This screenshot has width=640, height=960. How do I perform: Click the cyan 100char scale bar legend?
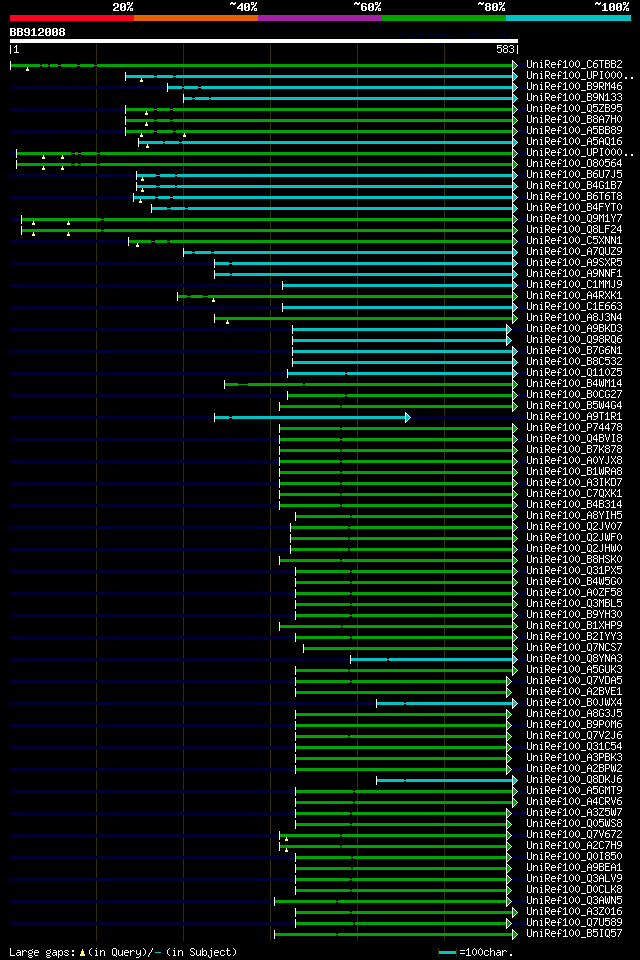point(448,953)
